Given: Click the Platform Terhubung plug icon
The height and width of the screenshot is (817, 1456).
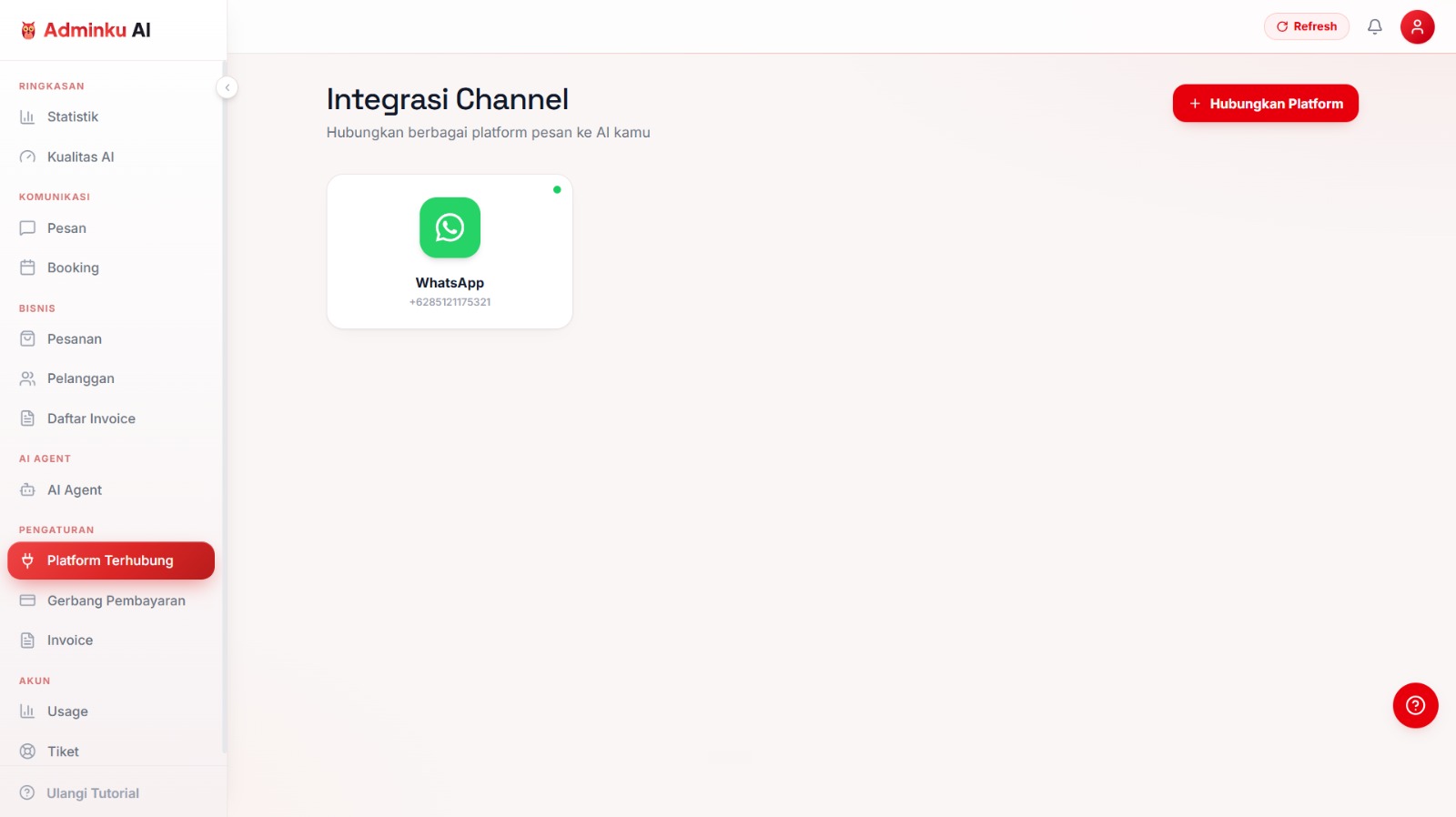Looking at the screenshot, I should [x=27, y=560].
